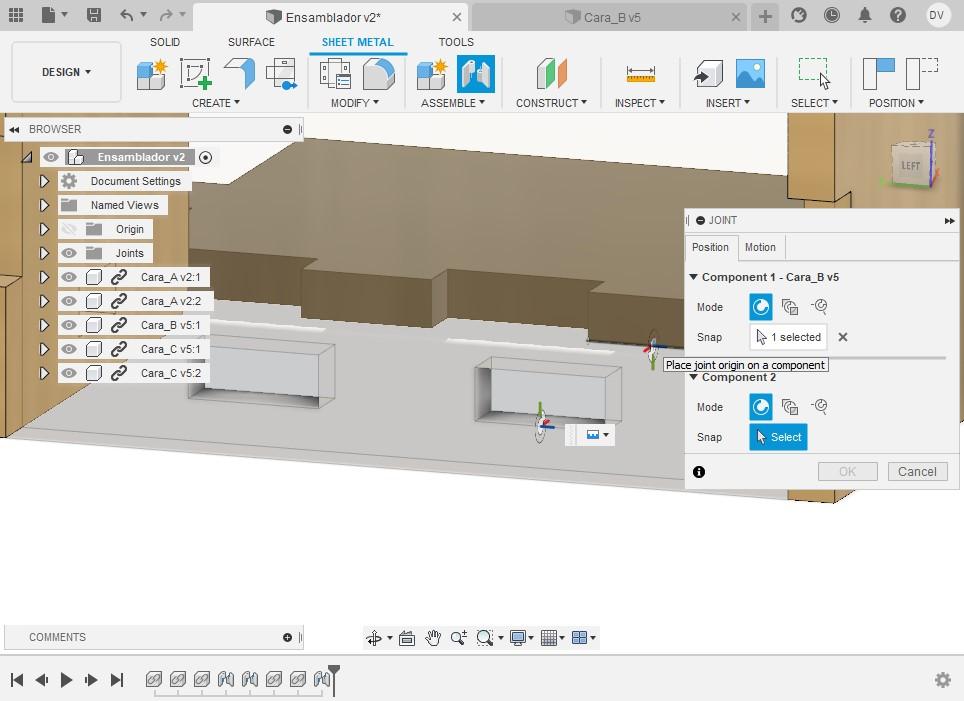Open the Motion tab in Joint dialog

[760, 247]
